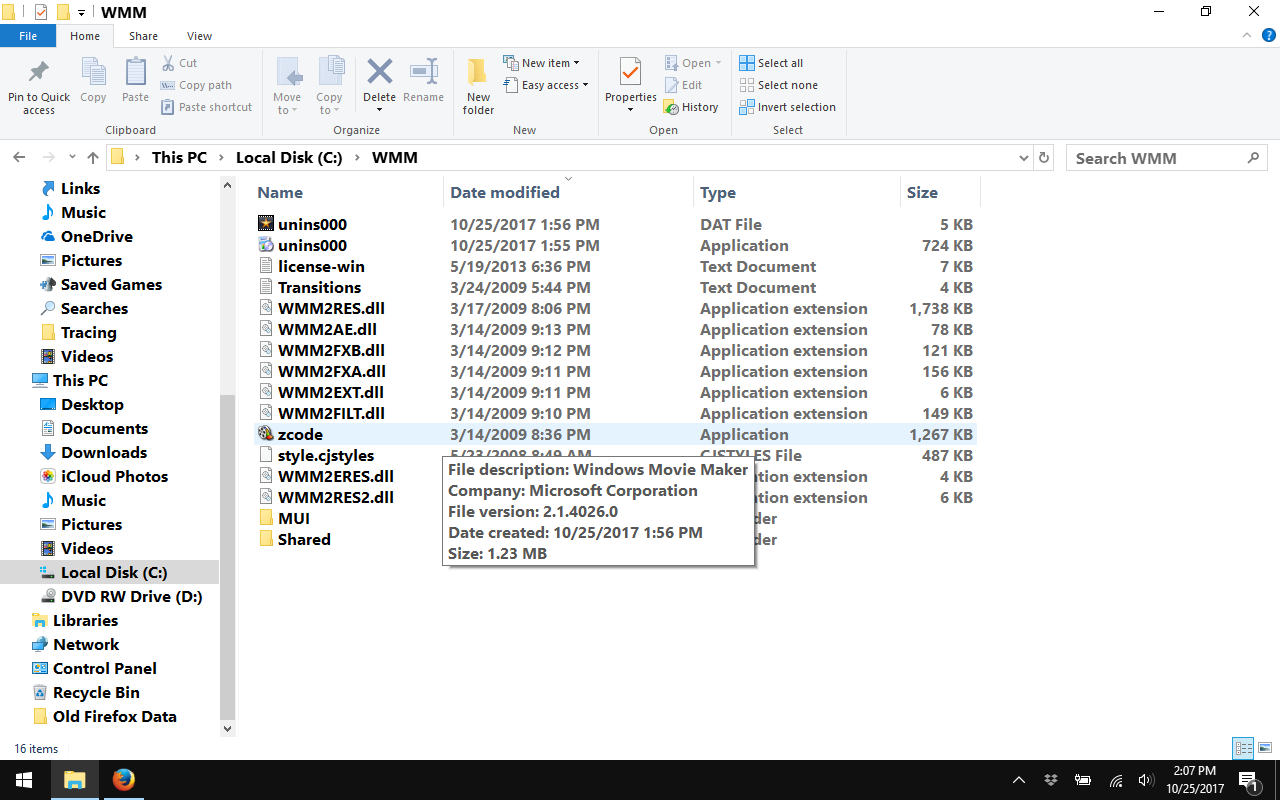Switch to large icons view layout
The width and height of the screenshot is (1280, 800).
pos(1265,748)
